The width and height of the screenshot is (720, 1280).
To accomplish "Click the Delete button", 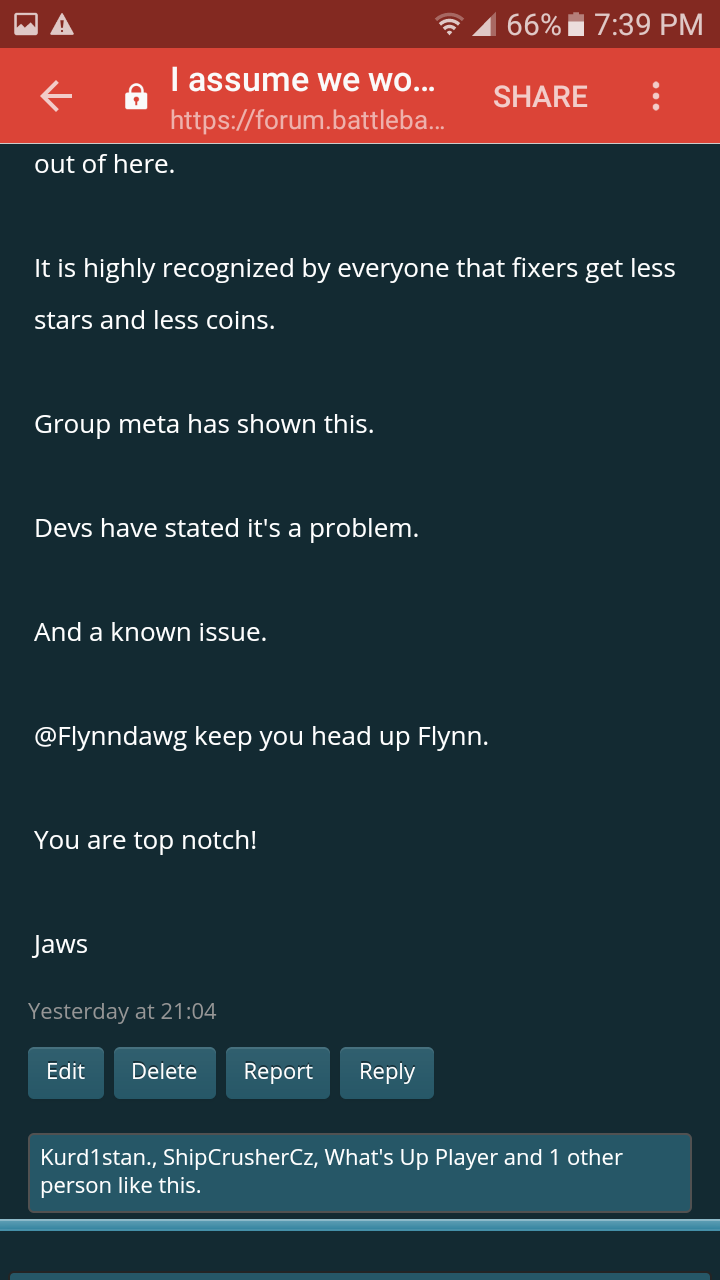I will tap(164, 1072).
